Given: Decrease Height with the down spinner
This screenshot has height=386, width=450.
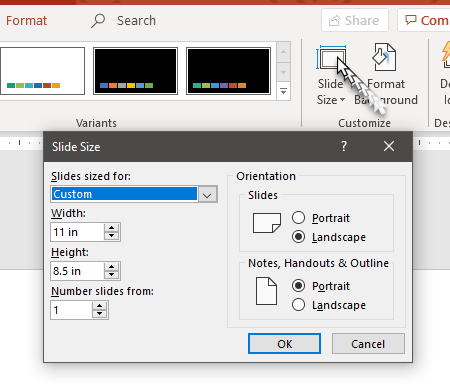Looking at the screenshot, I should pyautogui.click(x=111, y=275).
